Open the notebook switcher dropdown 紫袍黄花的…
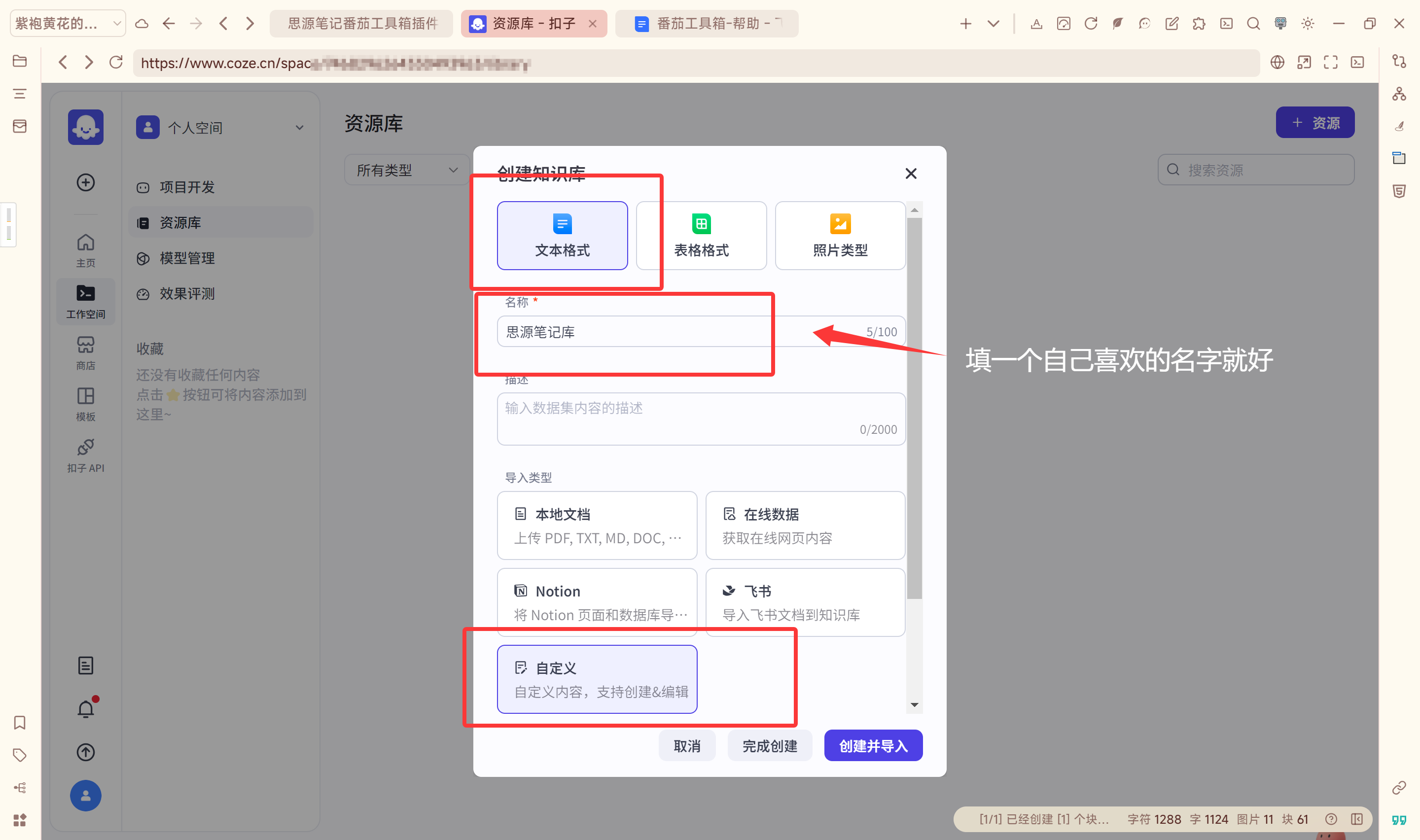 point(68,23)
